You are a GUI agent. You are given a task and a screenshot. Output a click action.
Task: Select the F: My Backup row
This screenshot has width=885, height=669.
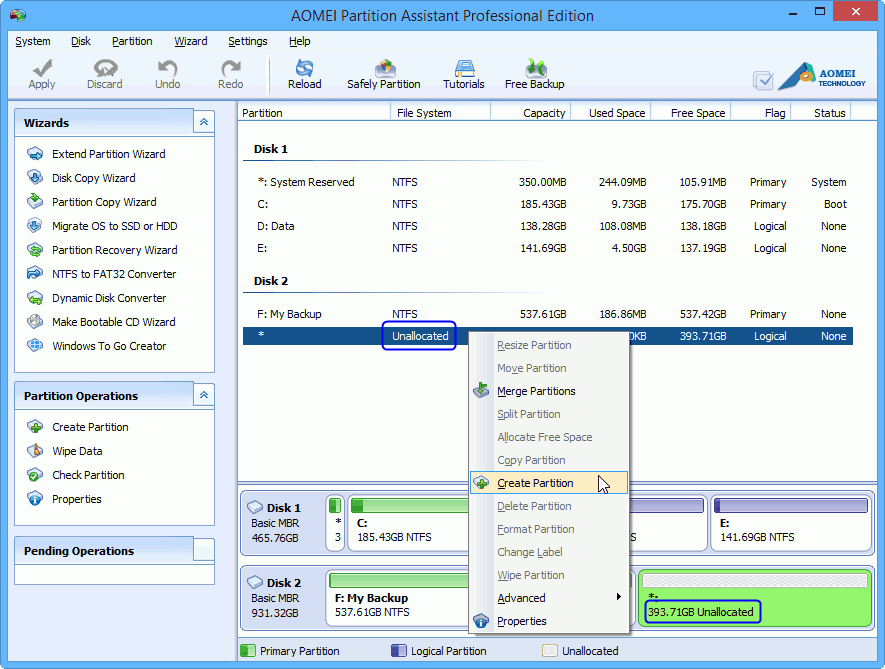tap(547, 314)
